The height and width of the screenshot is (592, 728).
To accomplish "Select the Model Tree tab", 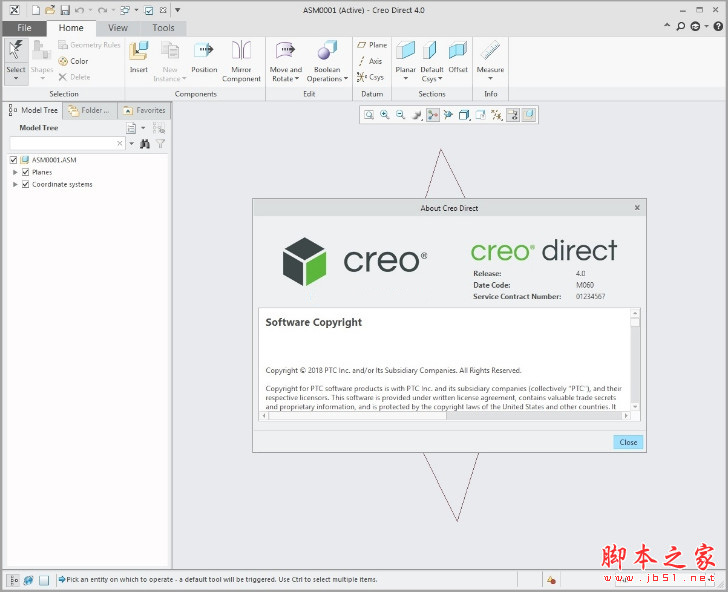I will 33,111.
